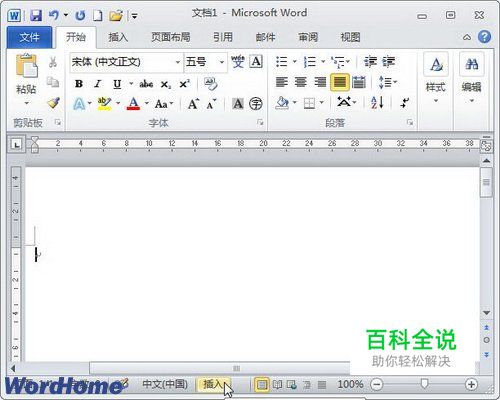Select the print layout view button
This screenshot has height=400, width=500.
pyautogui.click(x=262, y=385)
